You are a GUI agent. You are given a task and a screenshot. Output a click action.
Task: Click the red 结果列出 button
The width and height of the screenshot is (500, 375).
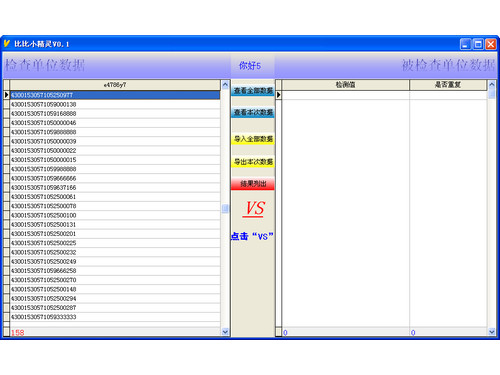253,184
